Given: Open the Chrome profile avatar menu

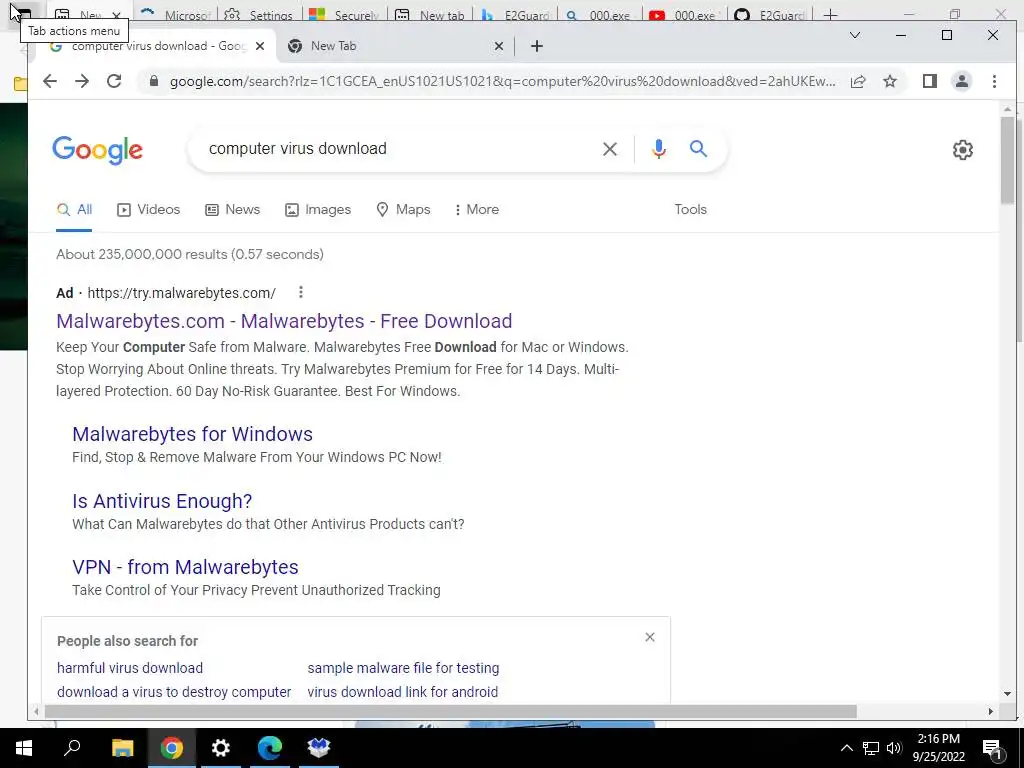Looking at the screenshot, I should [x=962, y=81].
